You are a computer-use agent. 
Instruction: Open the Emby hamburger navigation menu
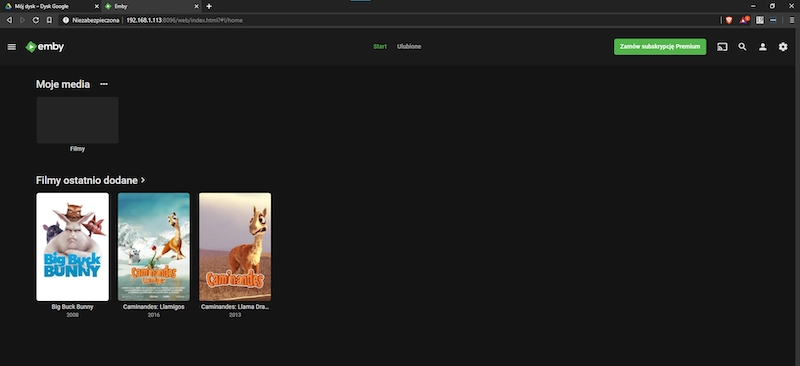pos(12,47)
